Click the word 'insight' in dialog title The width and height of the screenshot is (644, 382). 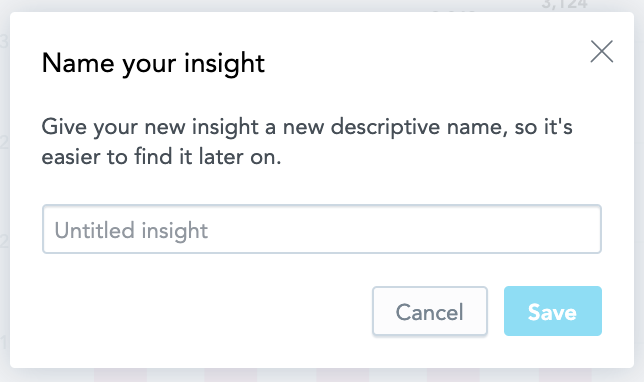click(x=224, y=64)
